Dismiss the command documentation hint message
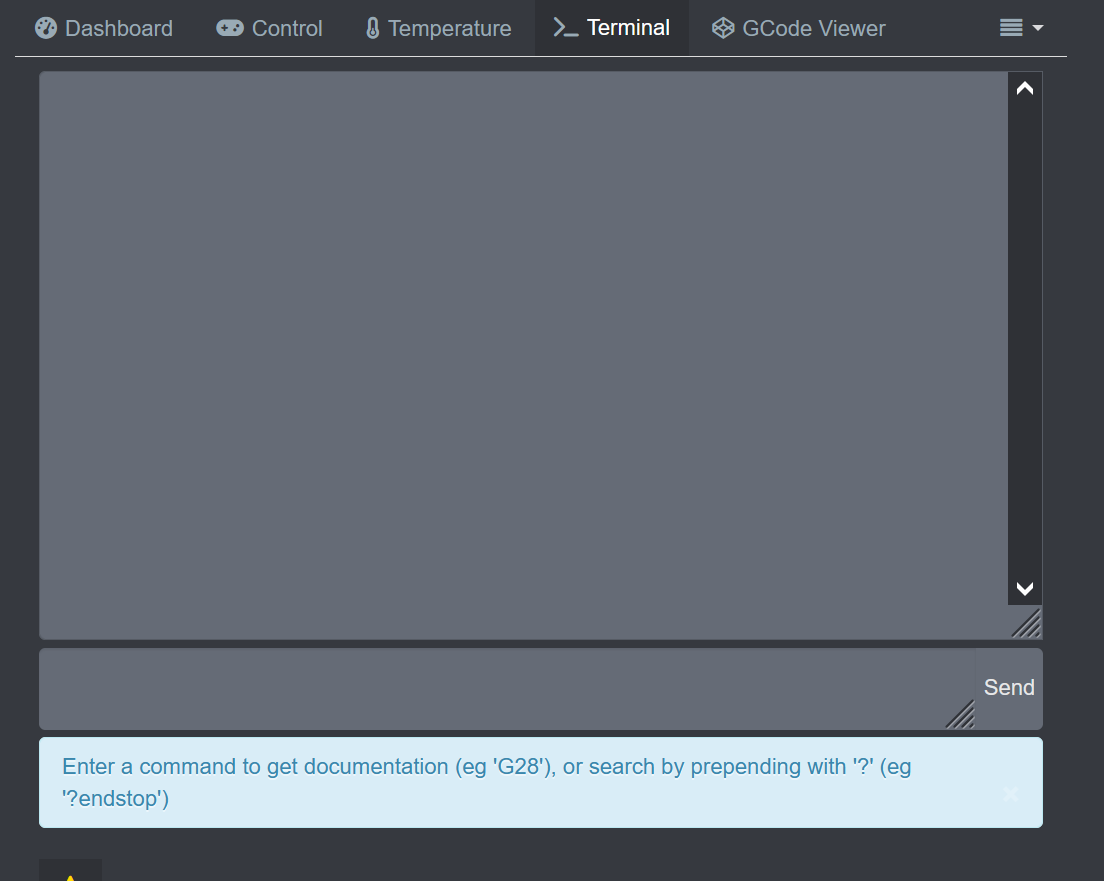Image resolution: width=1104 pixels, height=881 pixels. [1010, 792]
